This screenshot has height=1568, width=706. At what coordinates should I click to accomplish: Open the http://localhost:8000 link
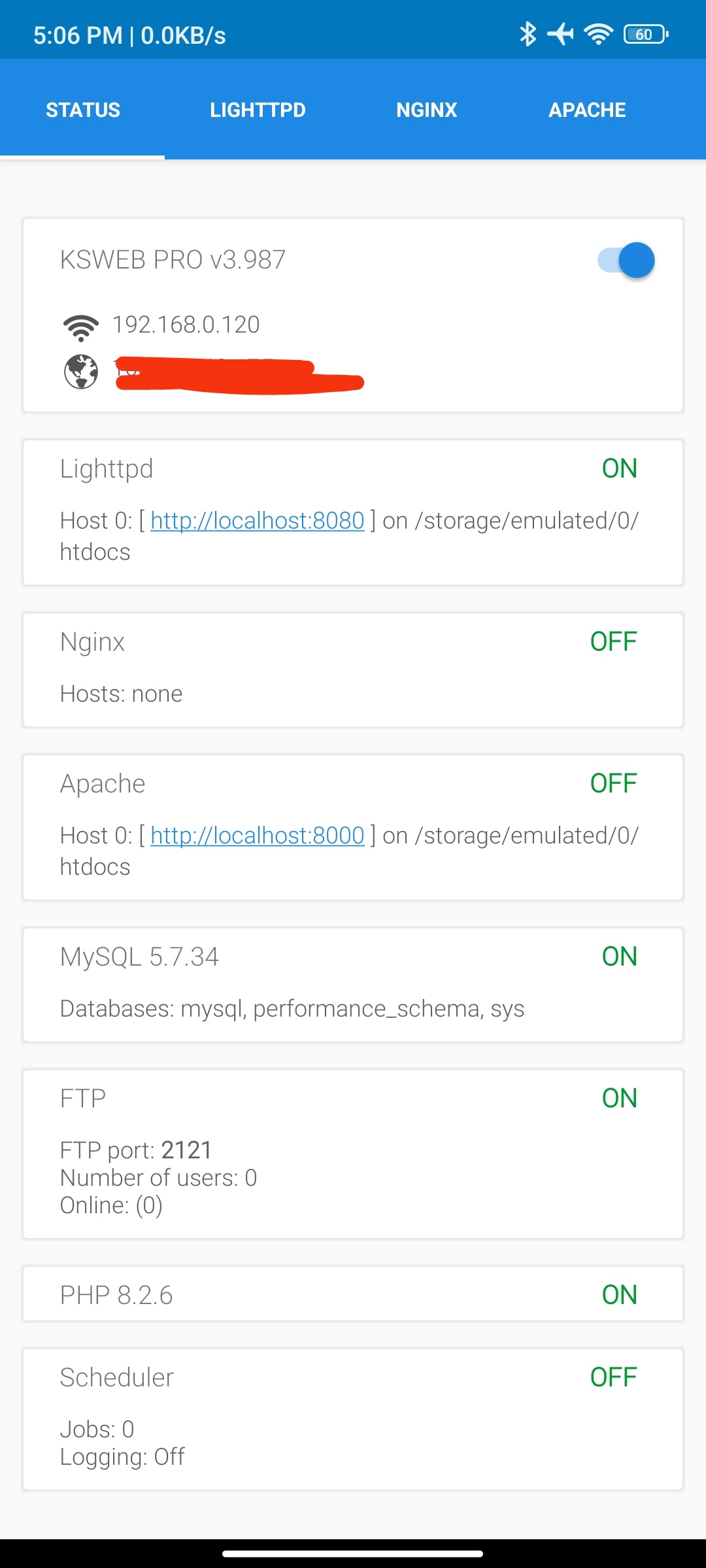point(258,836)
